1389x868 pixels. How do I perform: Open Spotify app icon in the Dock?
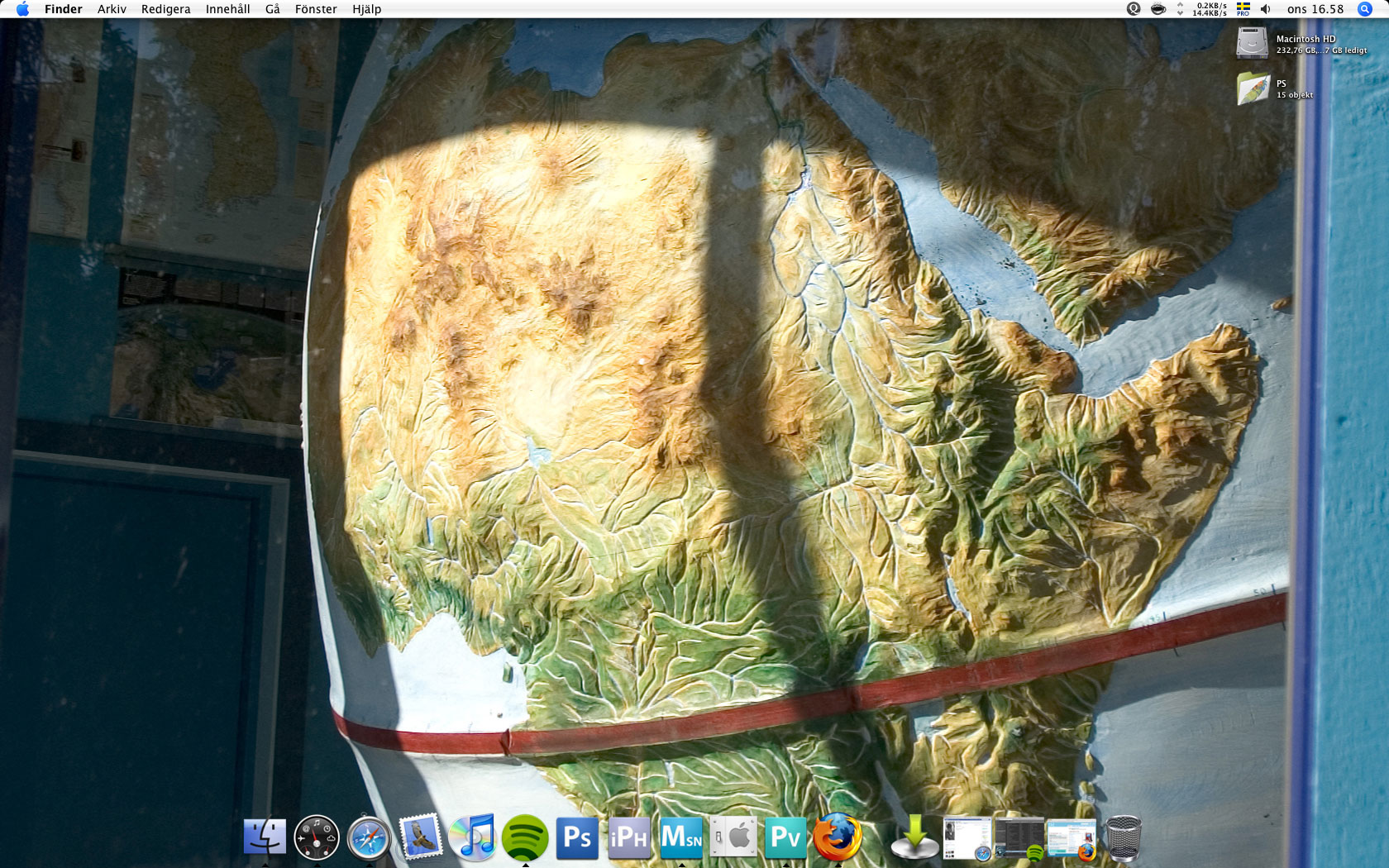(x=525, y=837)
